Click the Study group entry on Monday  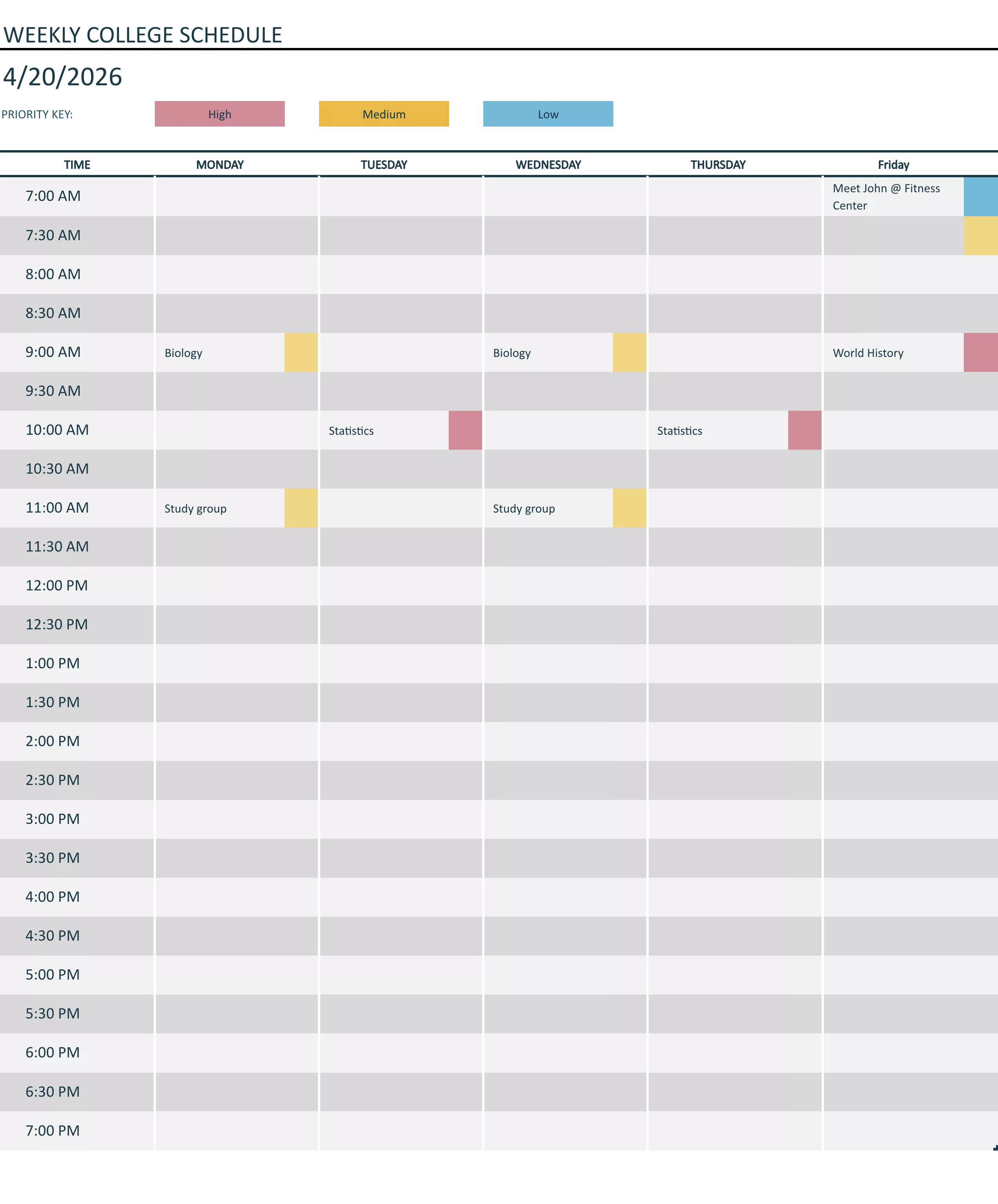[x=195, y=508]
